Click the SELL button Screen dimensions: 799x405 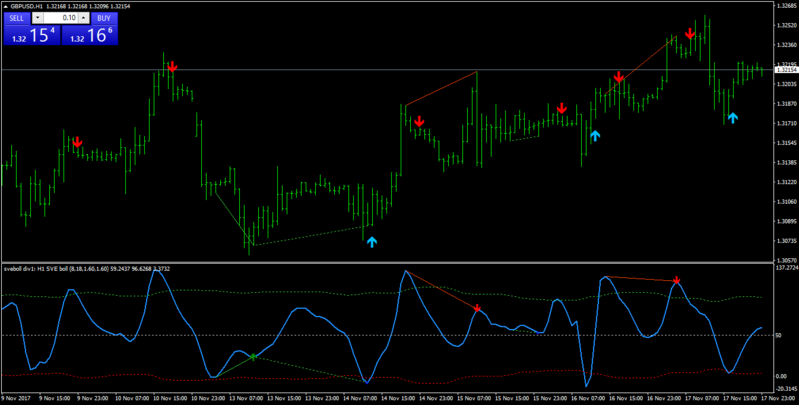pos(16,18)
